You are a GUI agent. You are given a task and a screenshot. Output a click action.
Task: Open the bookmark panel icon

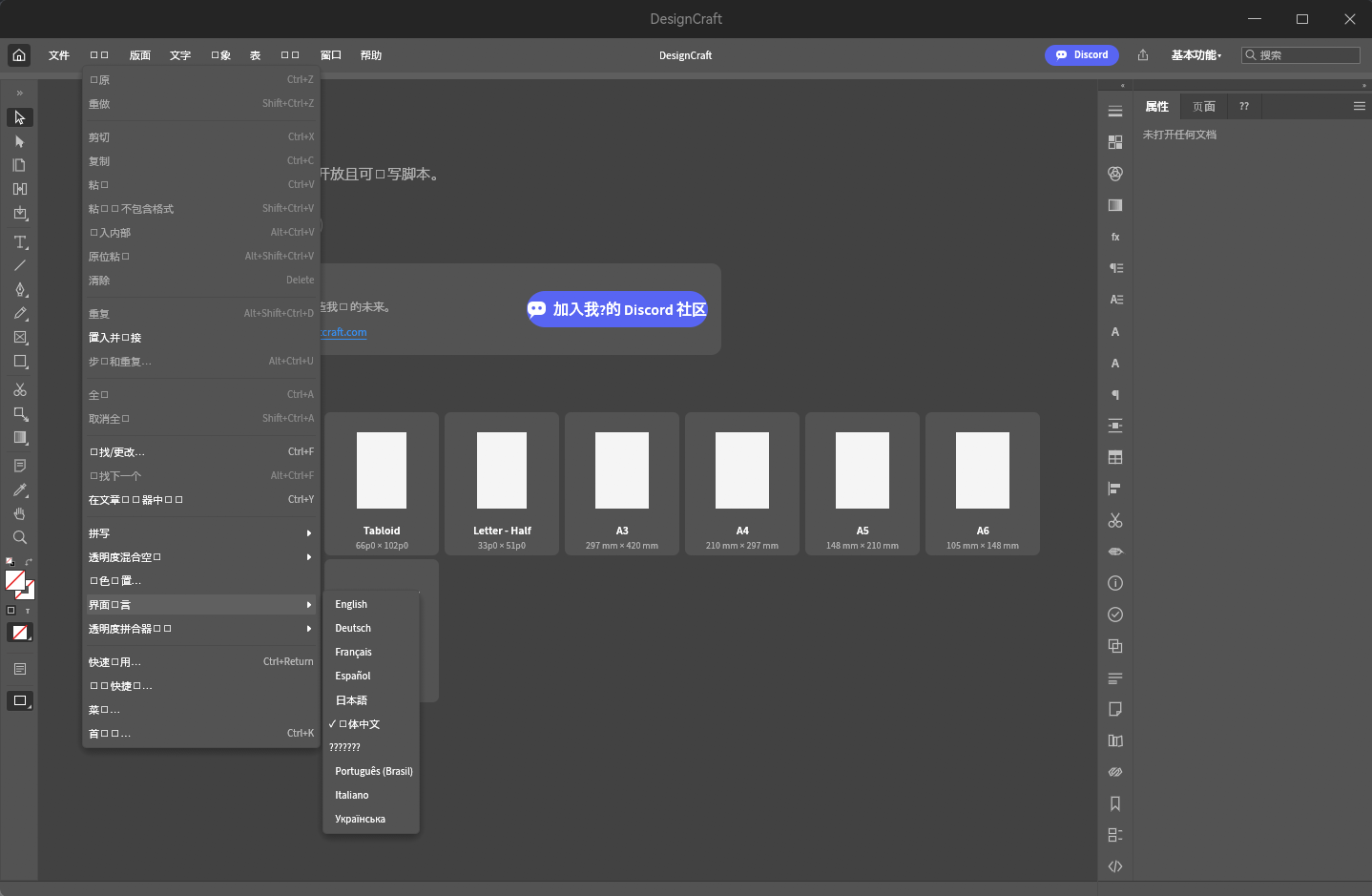tap(1115, 803)
